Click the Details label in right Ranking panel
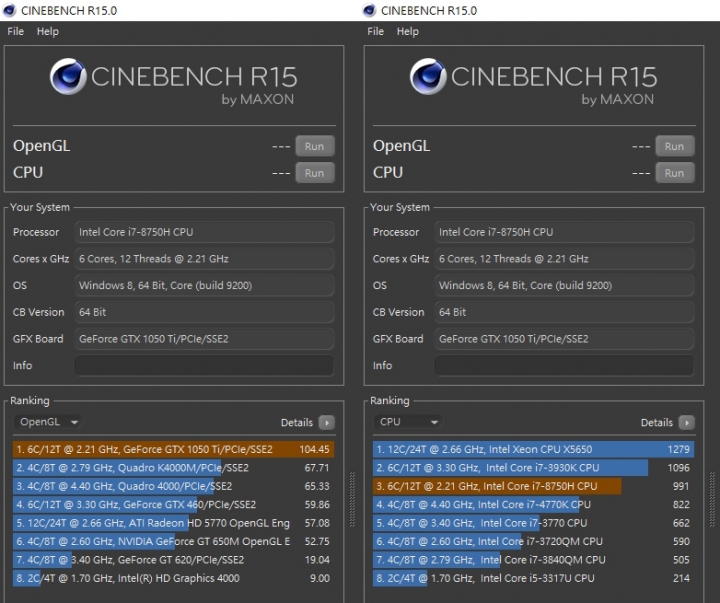Viewport: 720px width, 603px height. coord(657,423)
